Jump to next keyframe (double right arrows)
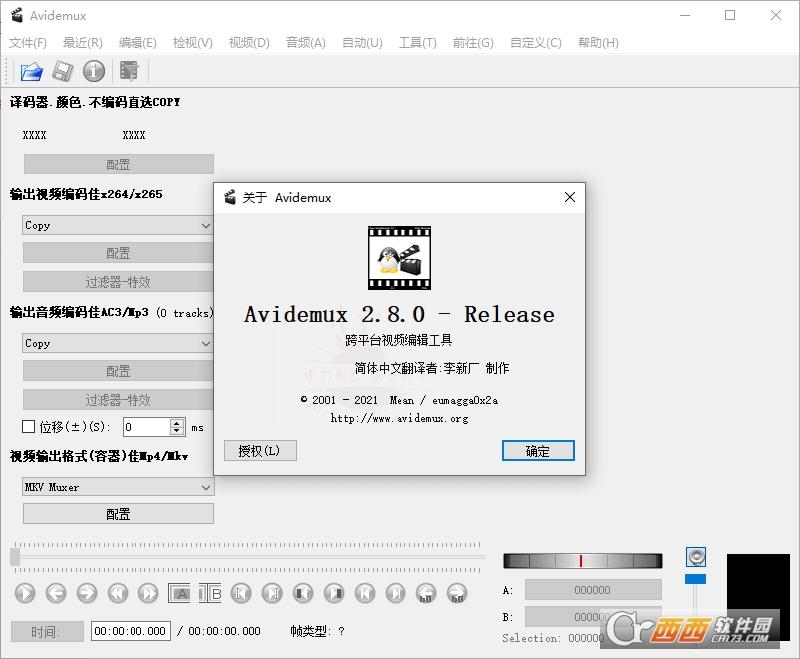Viewport: 800px width, 659px height. click(x=148, y=593)
